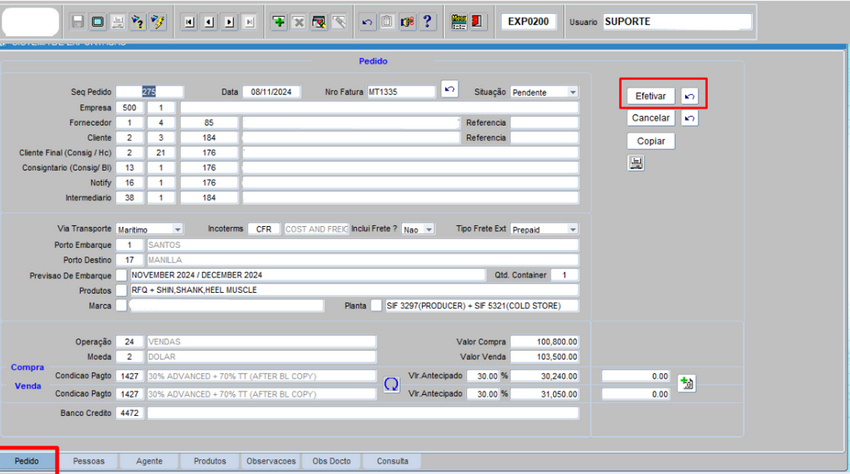Toggle the checkbox next to Produtos
Viewport: 850px width, 474px height.
pyautogui.click(x=122, y=290)
